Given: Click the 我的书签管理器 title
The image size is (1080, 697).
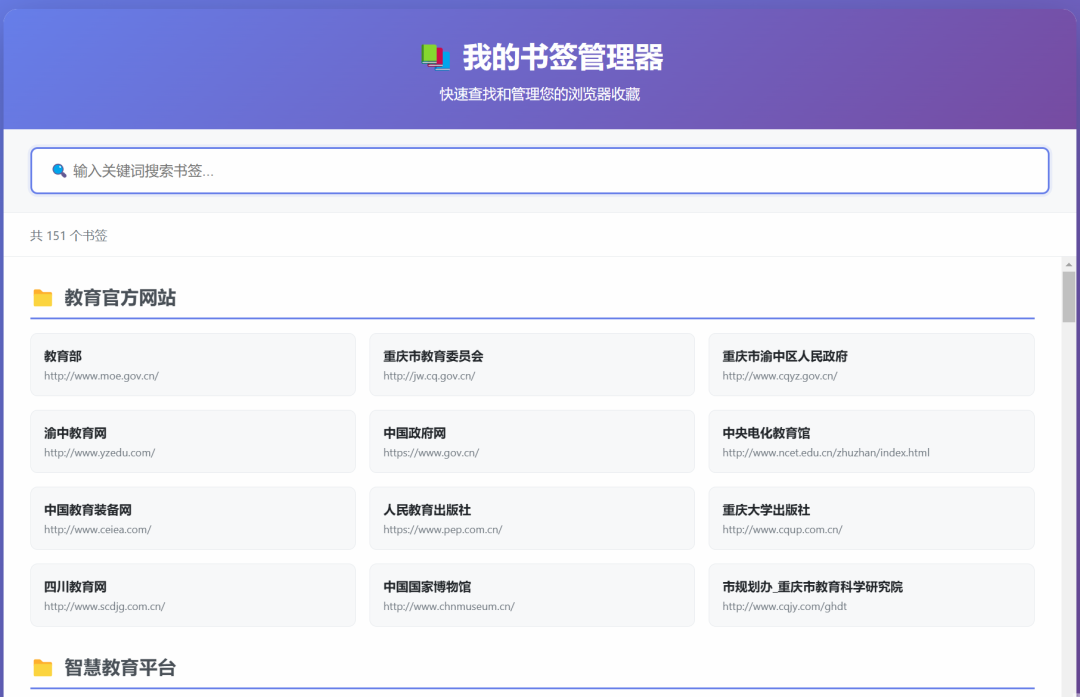Looking at the screenshot, I should [x=563, y=57].
